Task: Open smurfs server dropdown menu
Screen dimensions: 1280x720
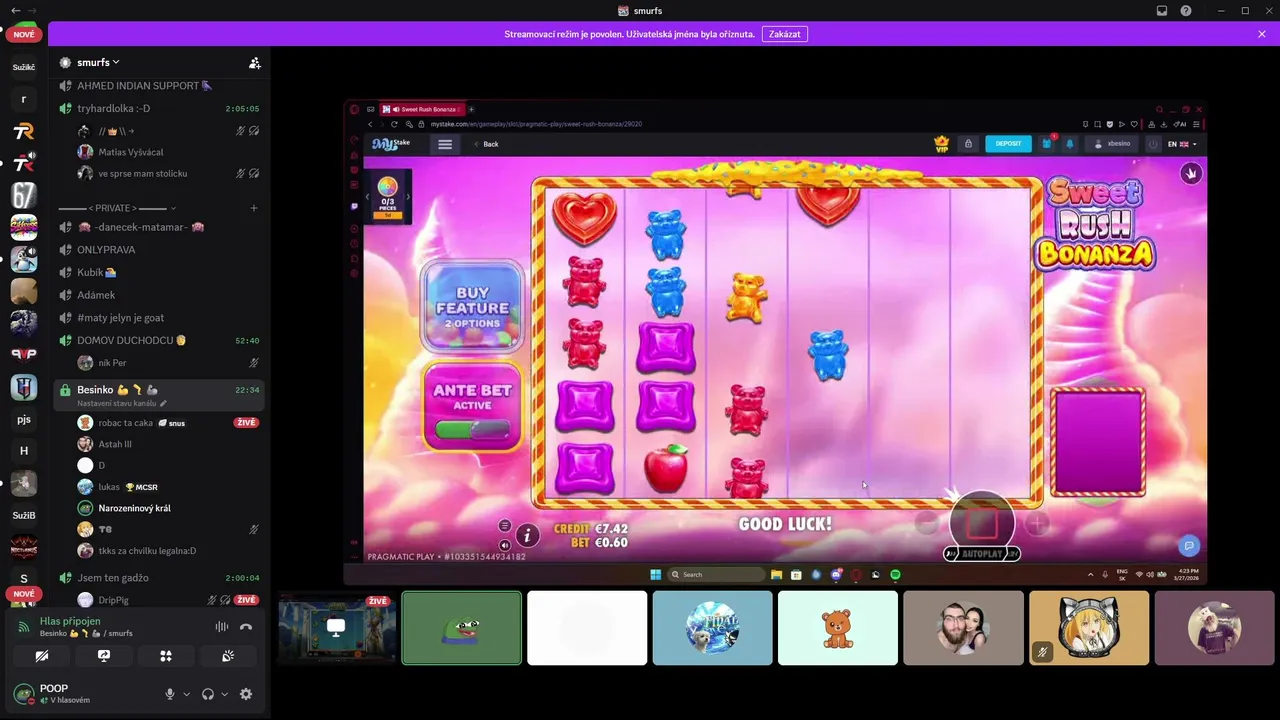Action: click(x=98, y=62)
